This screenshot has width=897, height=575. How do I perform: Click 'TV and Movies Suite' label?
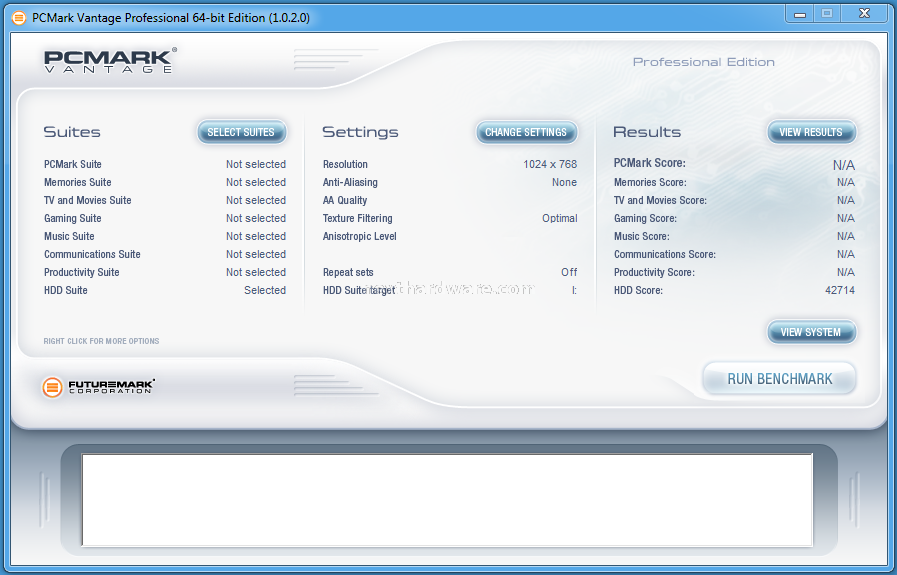88,200
